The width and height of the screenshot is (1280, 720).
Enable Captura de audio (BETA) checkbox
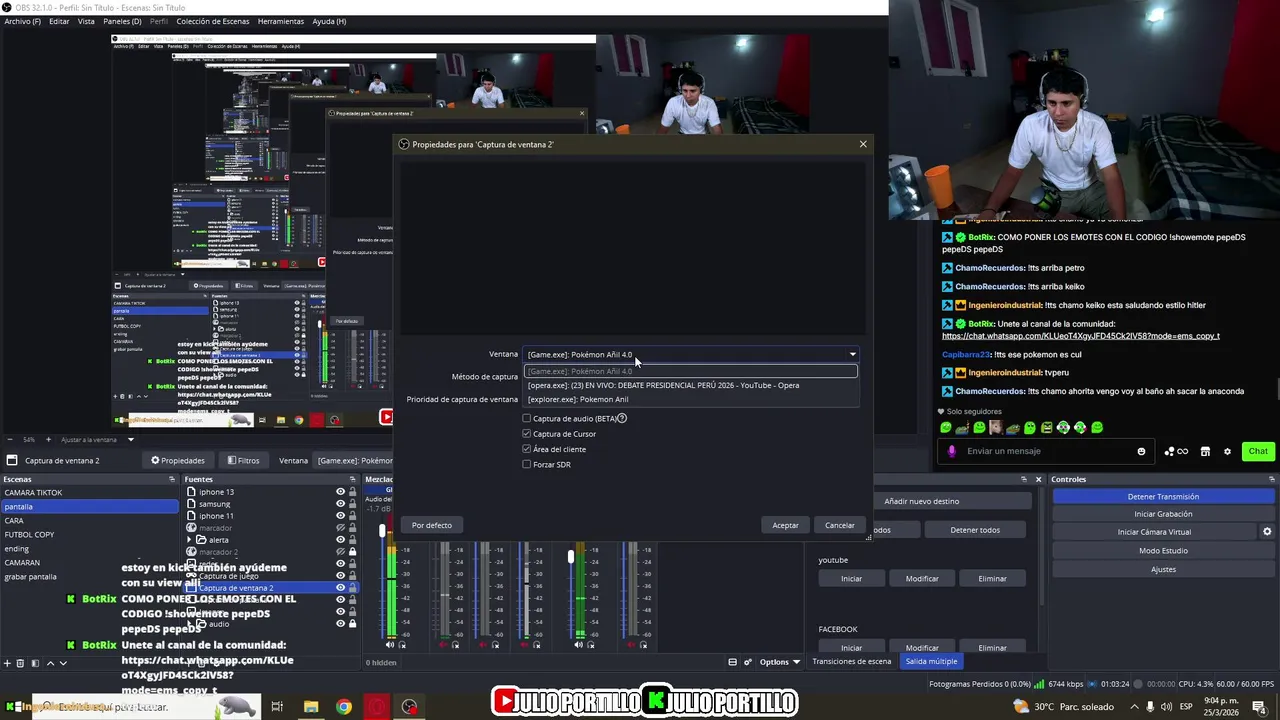527,418
